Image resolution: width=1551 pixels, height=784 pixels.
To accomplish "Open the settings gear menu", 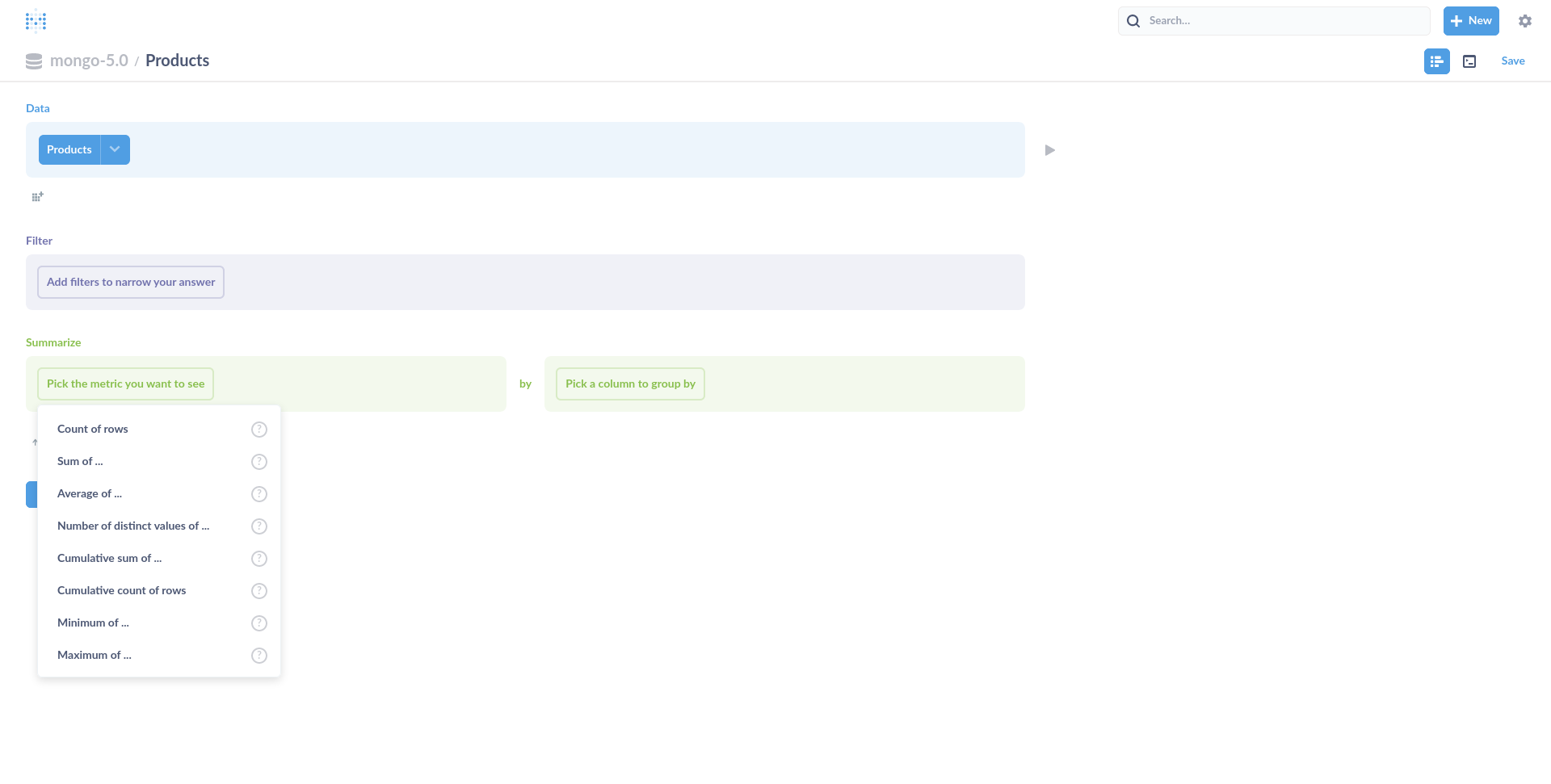I will coord(1525,20).
